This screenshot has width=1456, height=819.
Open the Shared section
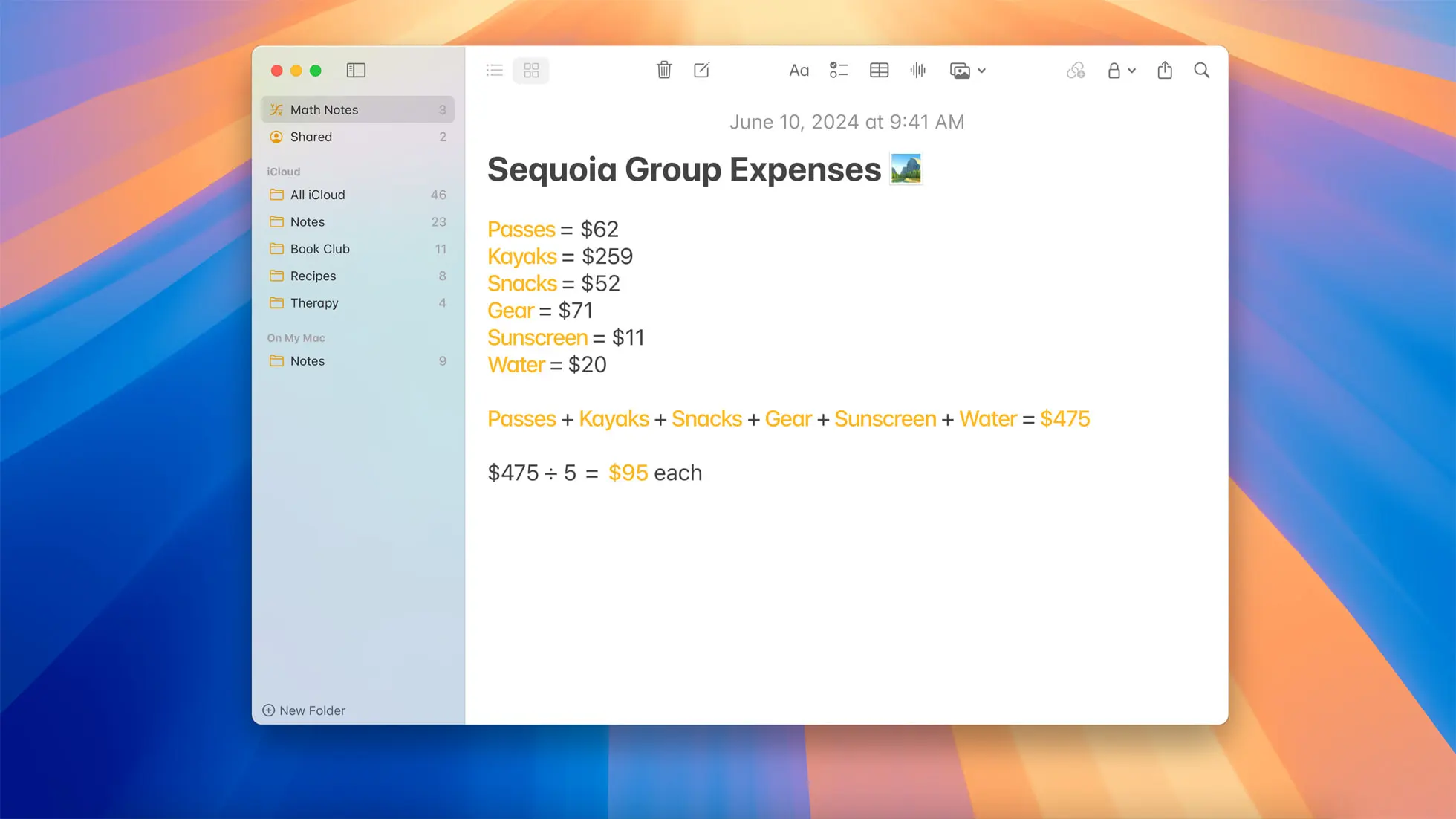tap(311, 137)
